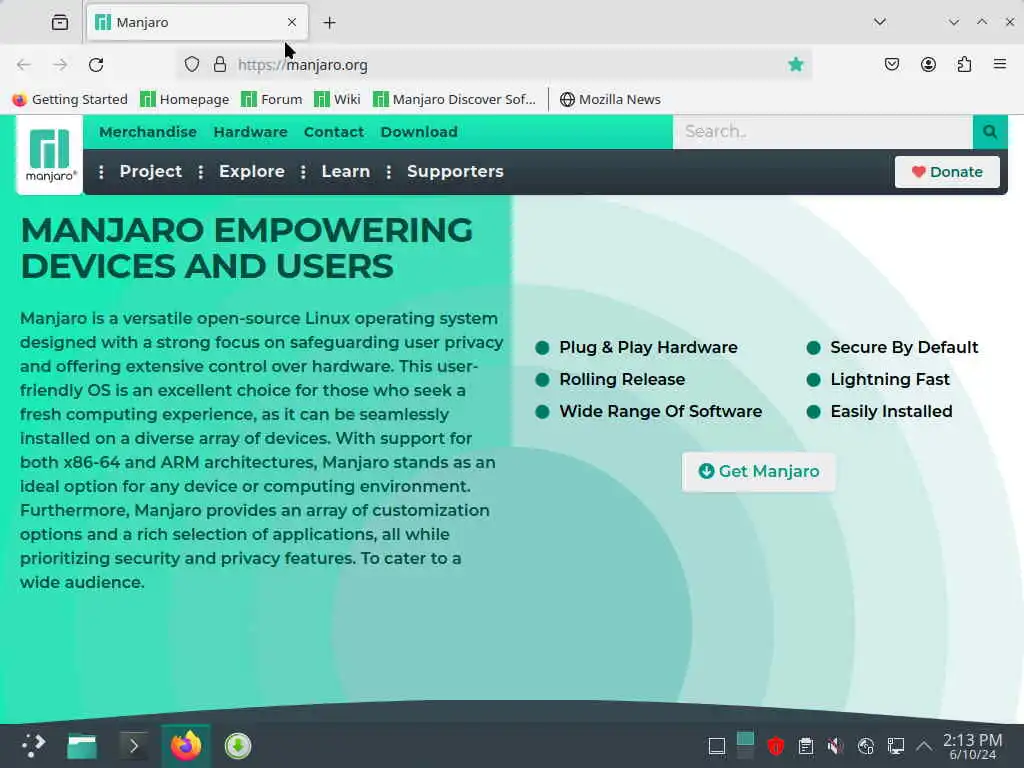Open Dolphin file manager in taskbar
The height and width of the screenshot is (768, 1024).
(82, 746)
